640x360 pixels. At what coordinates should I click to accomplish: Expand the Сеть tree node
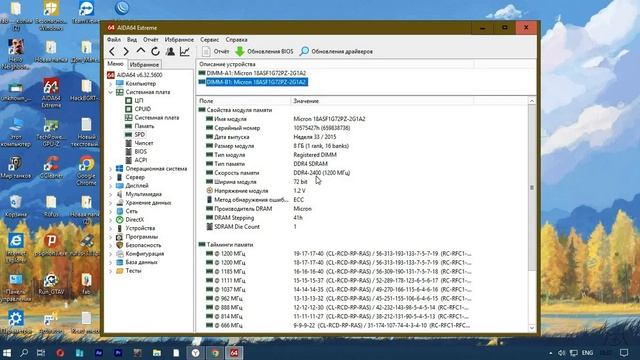tap(110, 211)
